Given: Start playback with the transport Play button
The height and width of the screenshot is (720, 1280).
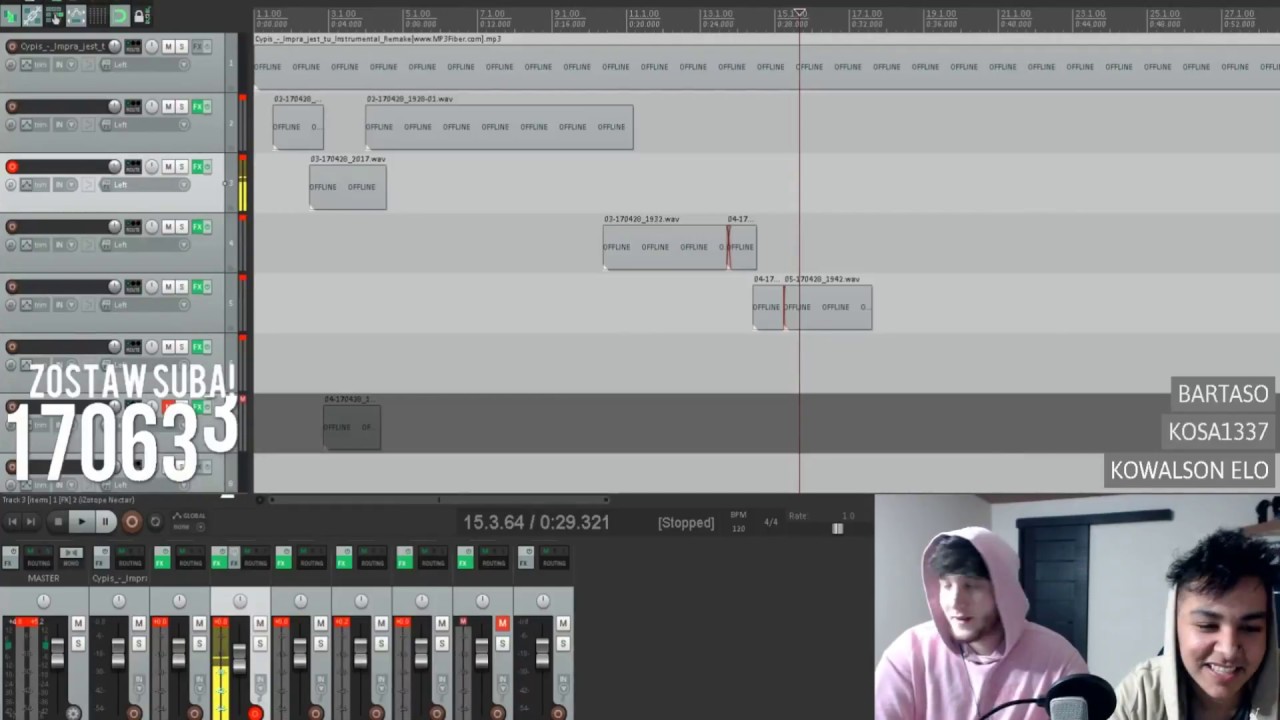Looking at the screenshot, I should click(81, 521).
